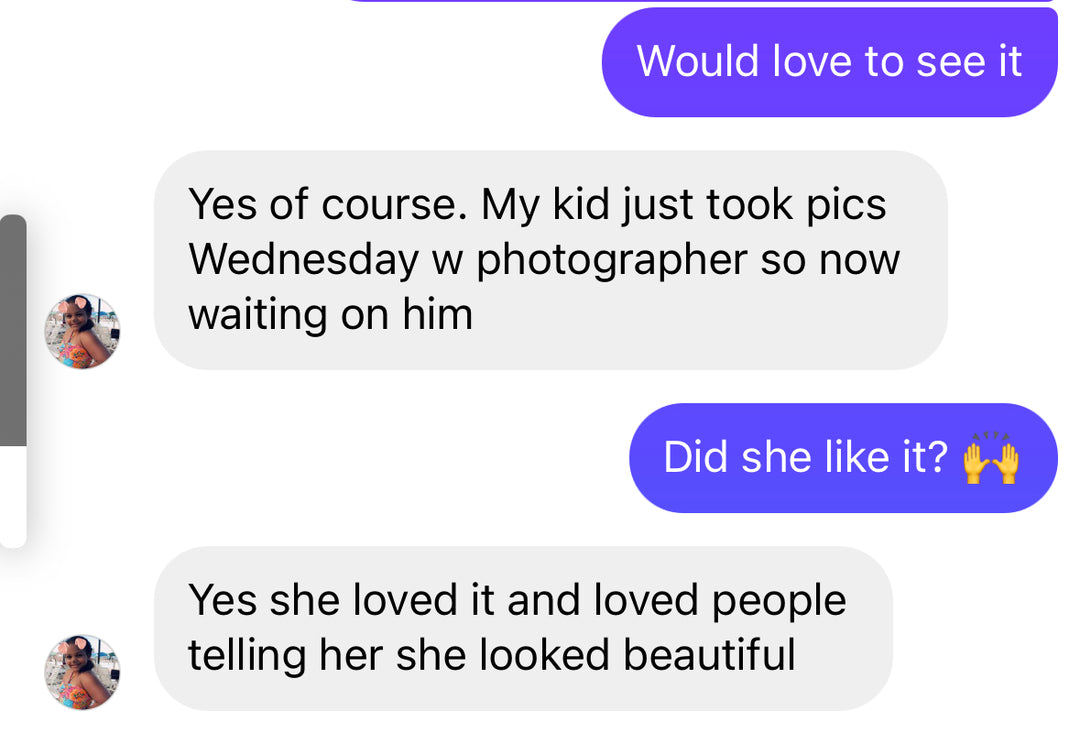Click the text "waiting on him"
The width and height of the screenshot is (1080, 733).
pos(331,315)
